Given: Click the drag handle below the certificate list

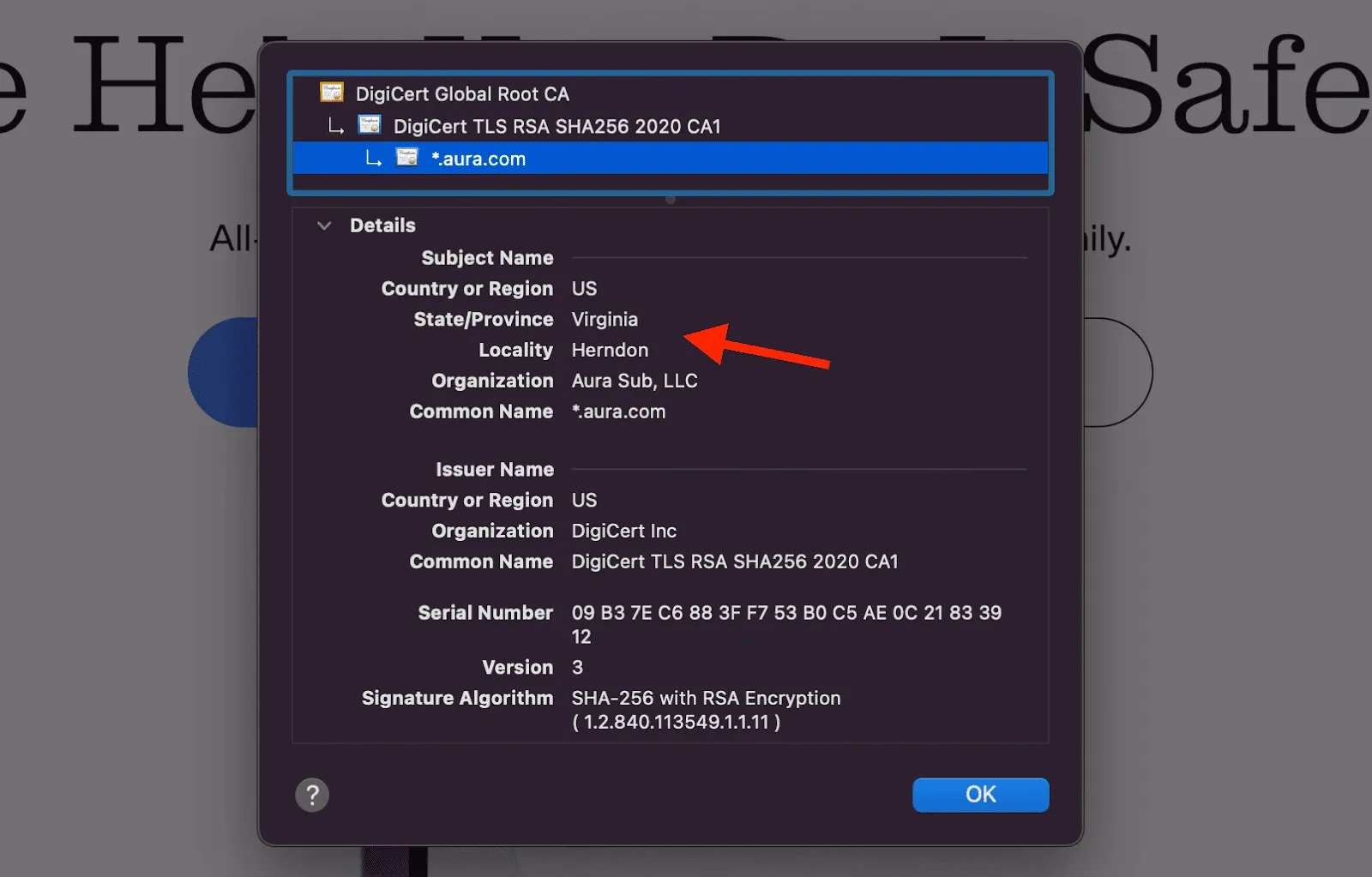Looking at the screenshot, I should pos(671,200).
